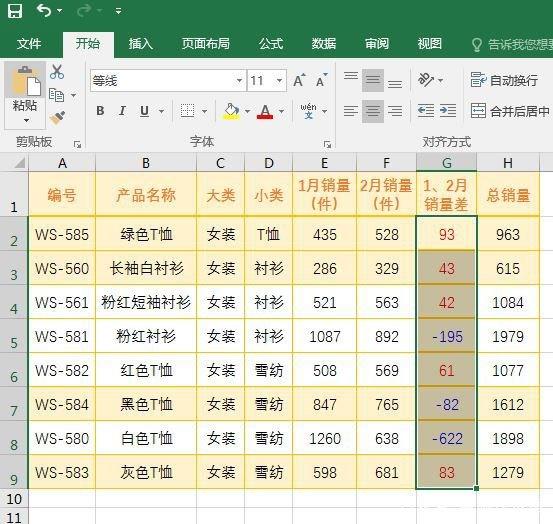
Task: Click the Undo arrow icon
Action: (x=44, y=11)
